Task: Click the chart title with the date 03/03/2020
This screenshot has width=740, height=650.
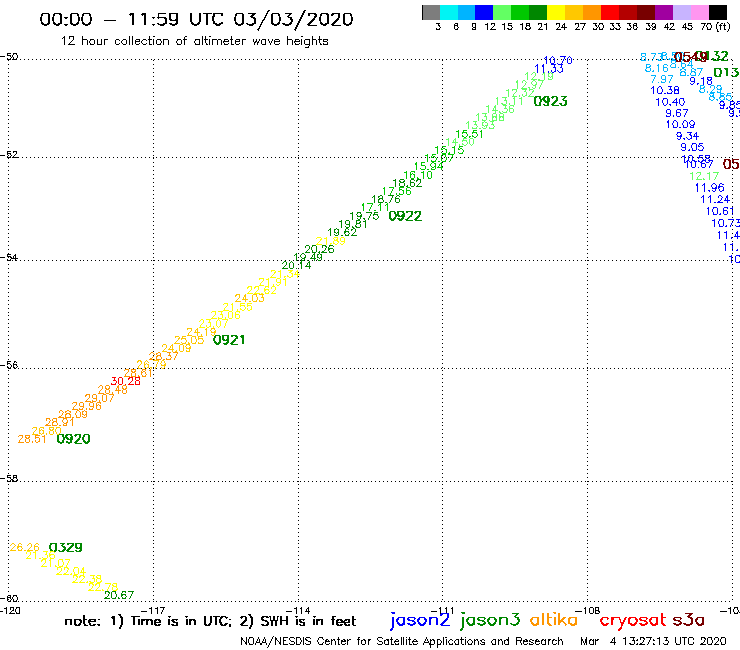Action: (196, 19)
